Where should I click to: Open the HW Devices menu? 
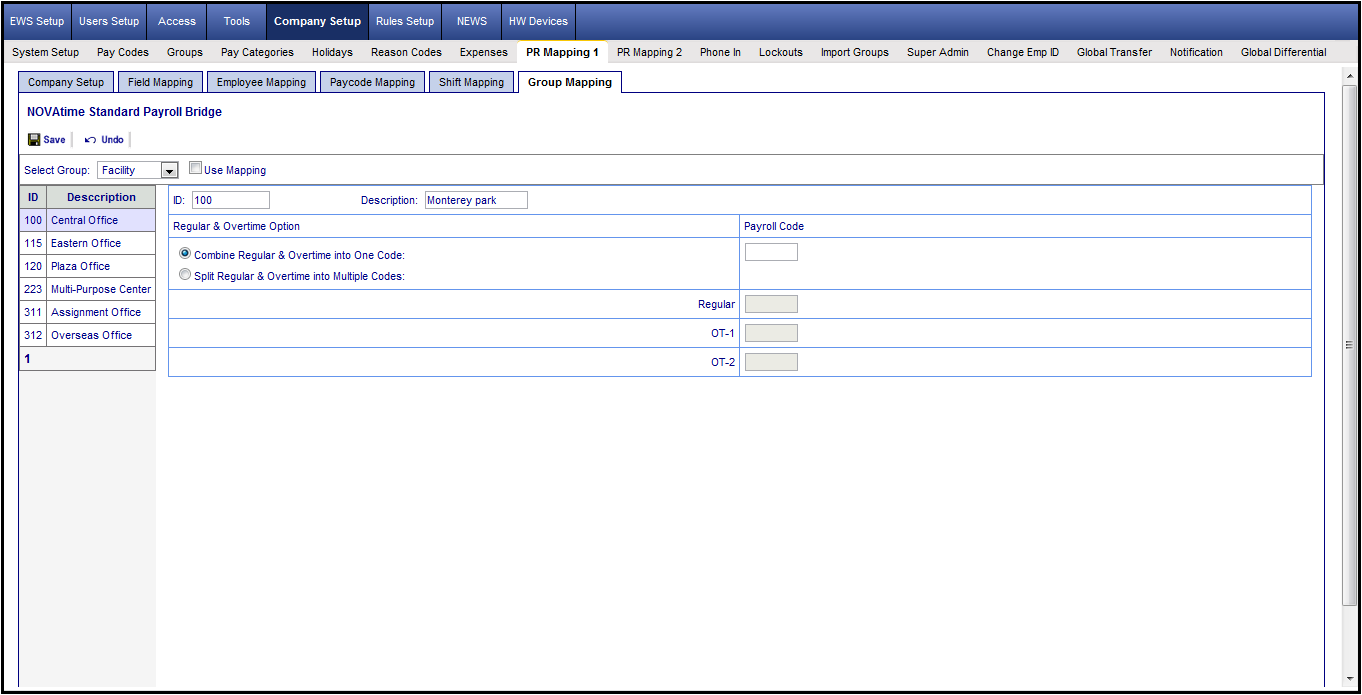538,21
